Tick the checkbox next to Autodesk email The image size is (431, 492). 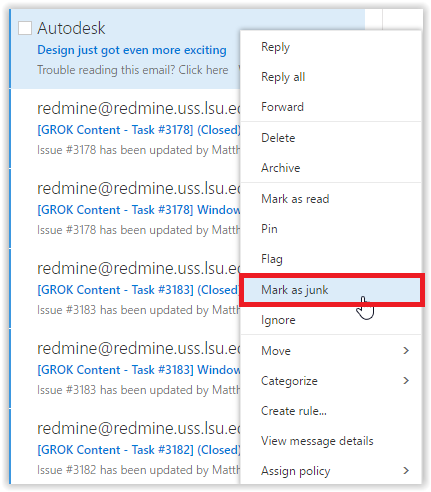click(25, 28)
